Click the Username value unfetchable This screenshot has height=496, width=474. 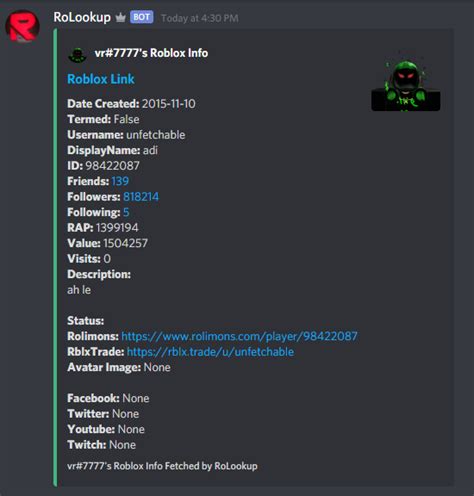pyautogui.click(x=156, y=135)
